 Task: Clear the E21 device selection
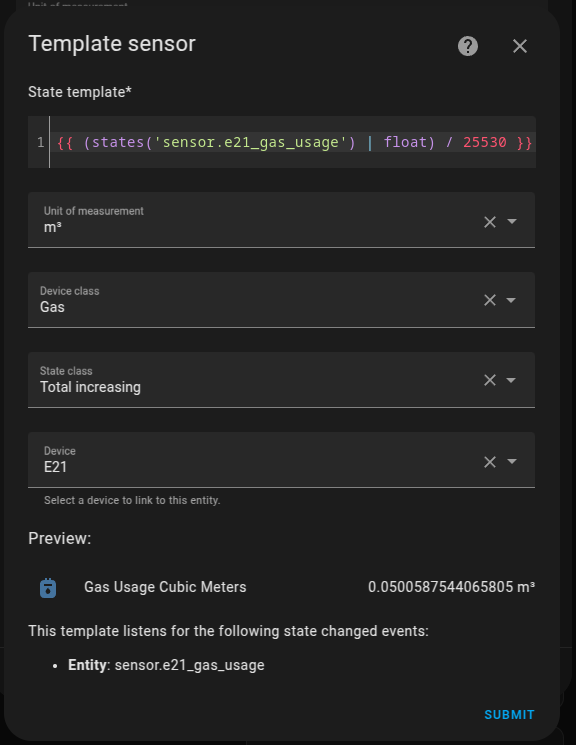(x=490, y=462)
